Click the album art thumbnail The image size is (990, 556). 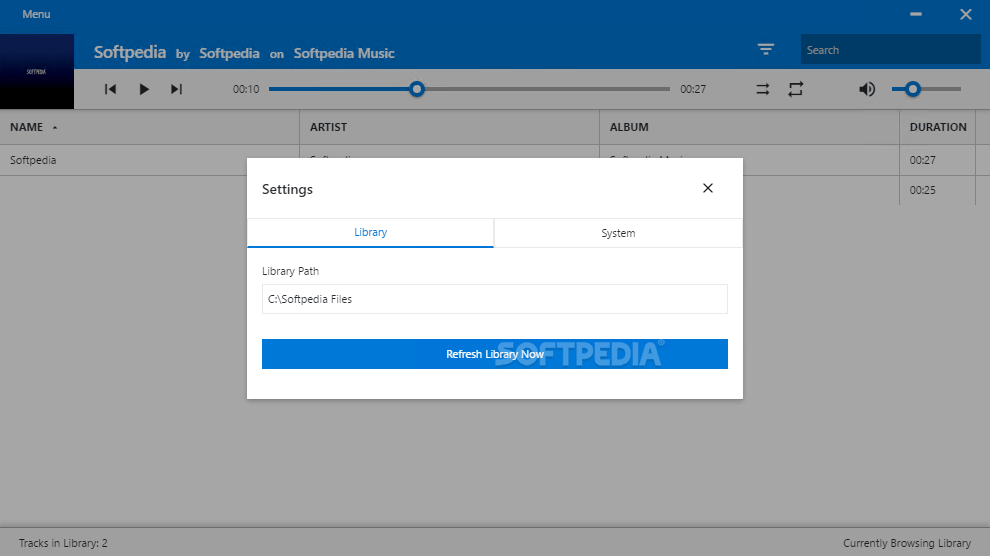pyautogui.click(x=37, y=71)
